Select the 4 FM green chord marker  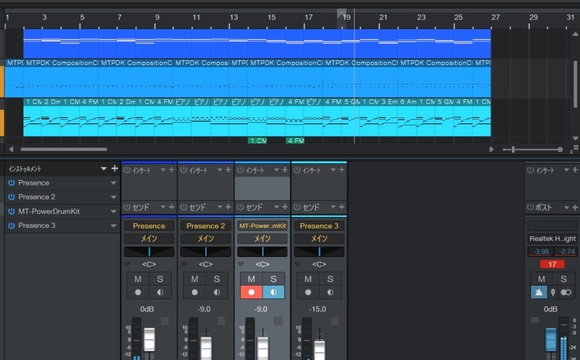(295, 141)
